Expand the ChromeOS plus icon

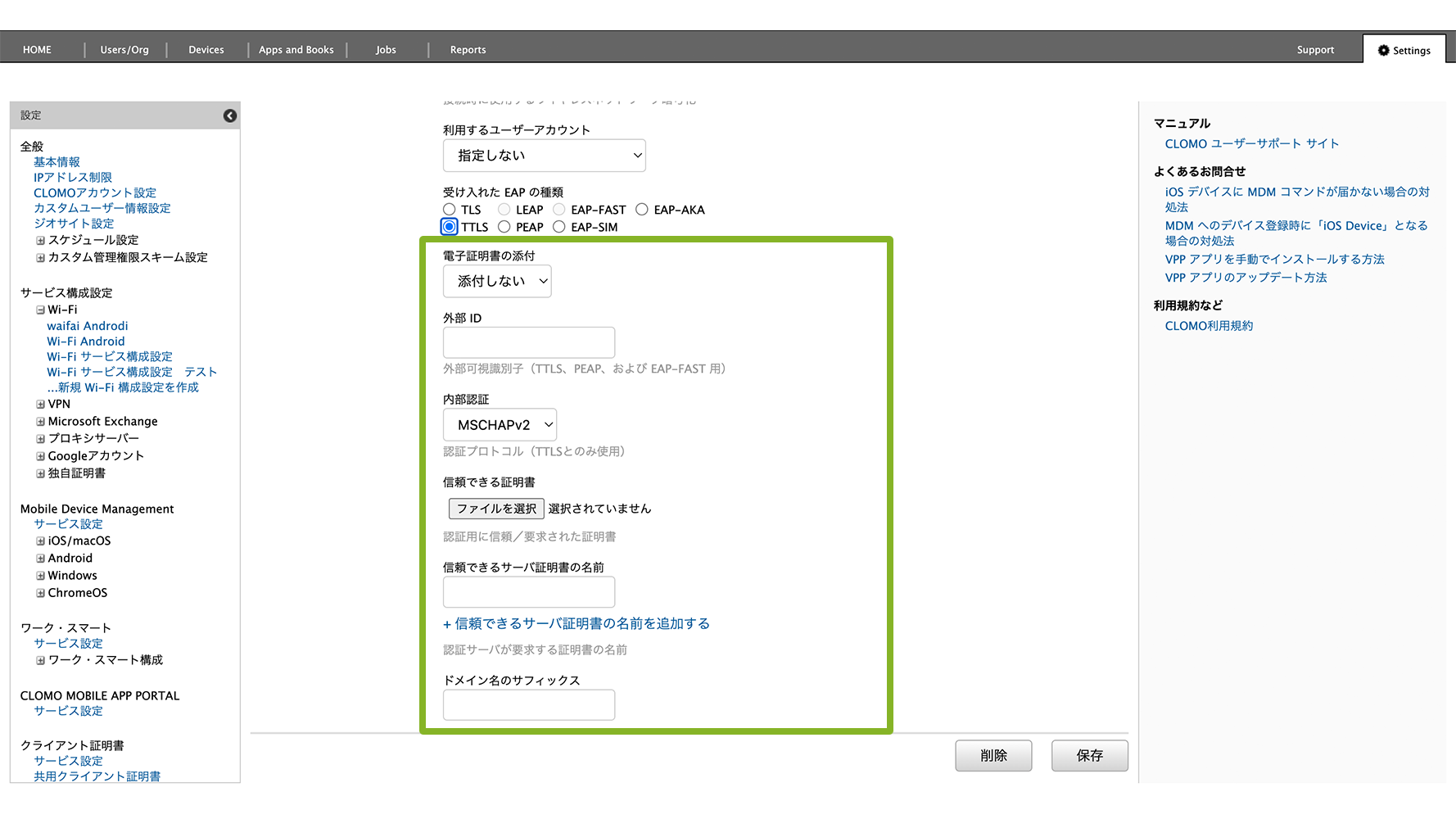[40, 593]
